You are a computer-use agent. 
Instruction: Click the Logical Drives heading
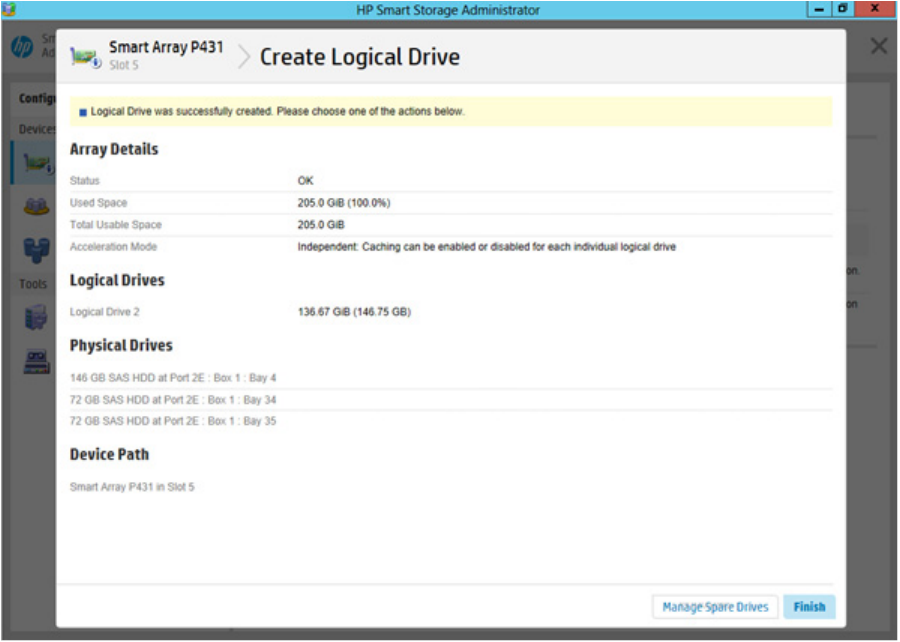117,280
